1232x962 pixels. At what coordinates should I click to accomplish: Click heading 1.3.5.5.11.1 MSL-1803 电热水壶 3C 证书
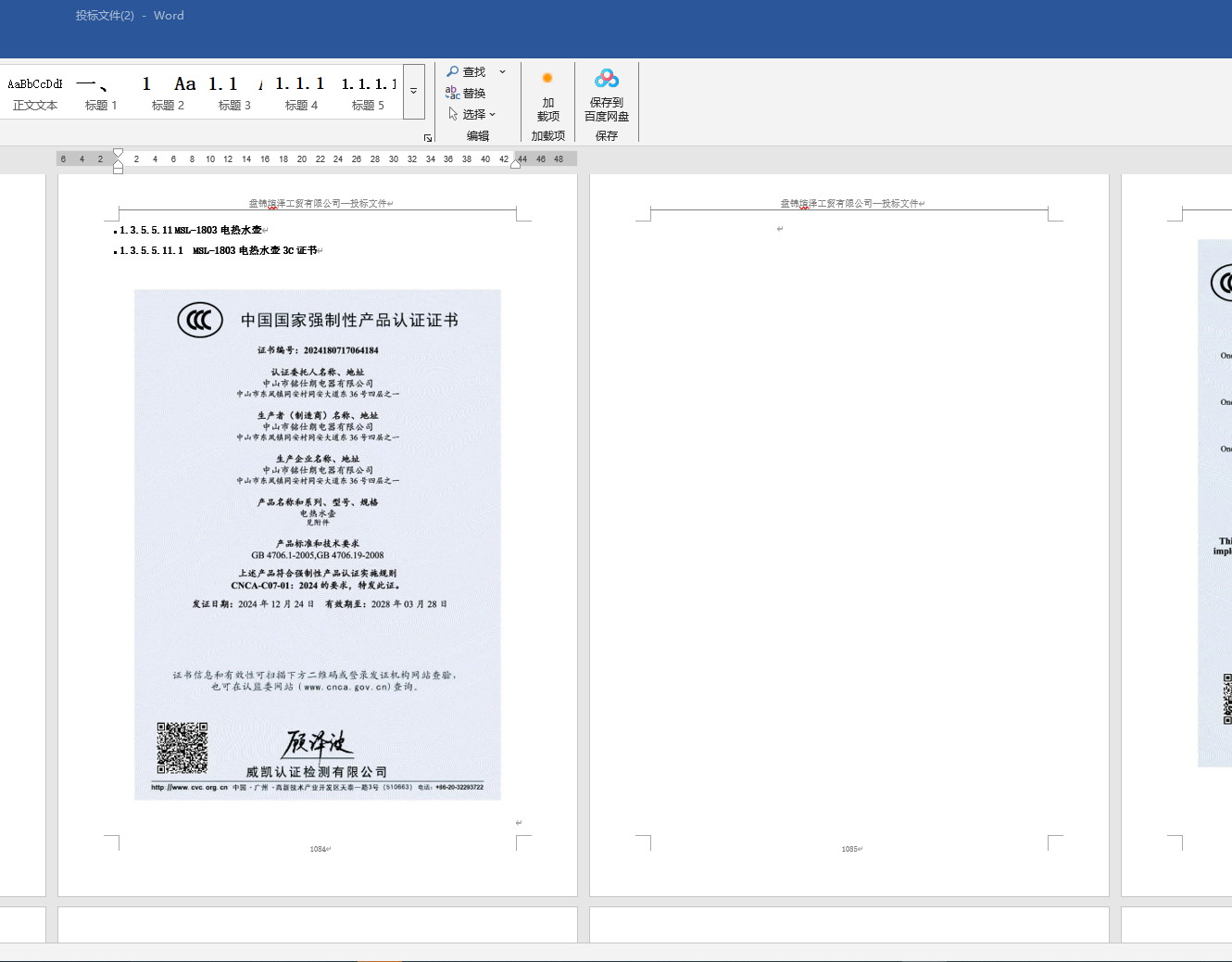(x=219, y=250)
